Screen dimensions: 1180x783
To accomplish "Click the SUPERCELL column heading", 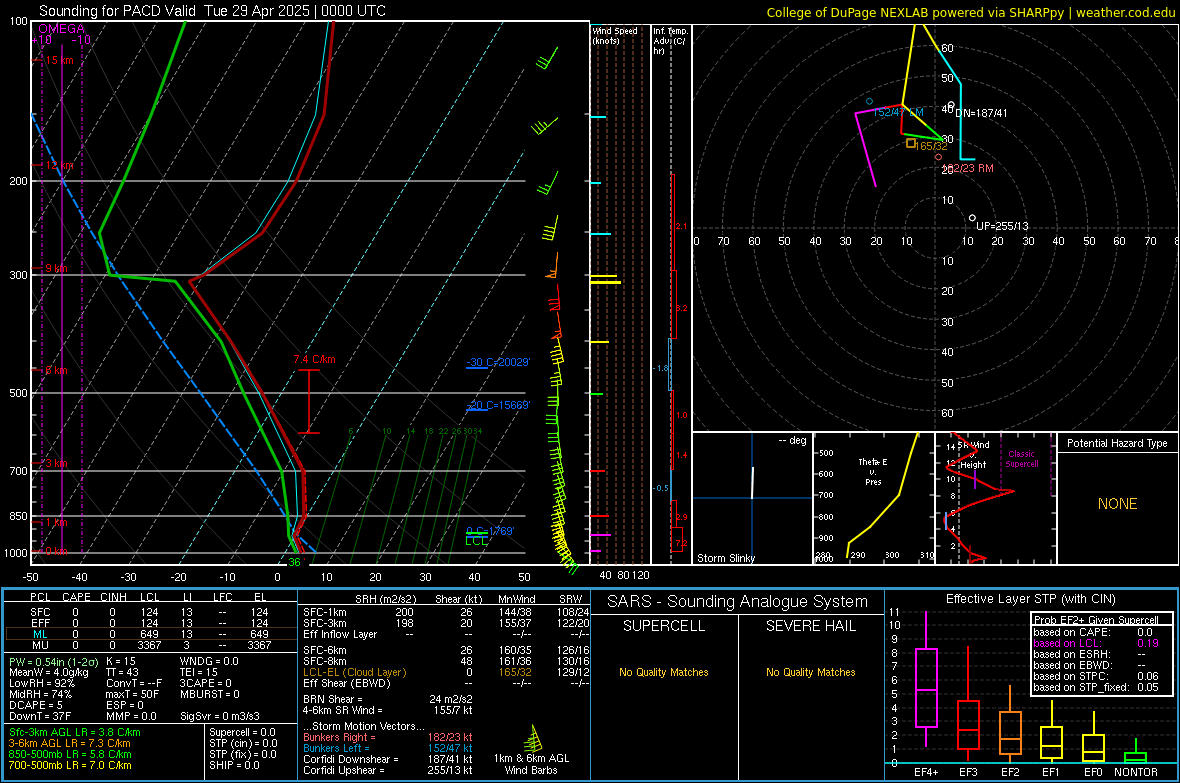I will point(664,626).
